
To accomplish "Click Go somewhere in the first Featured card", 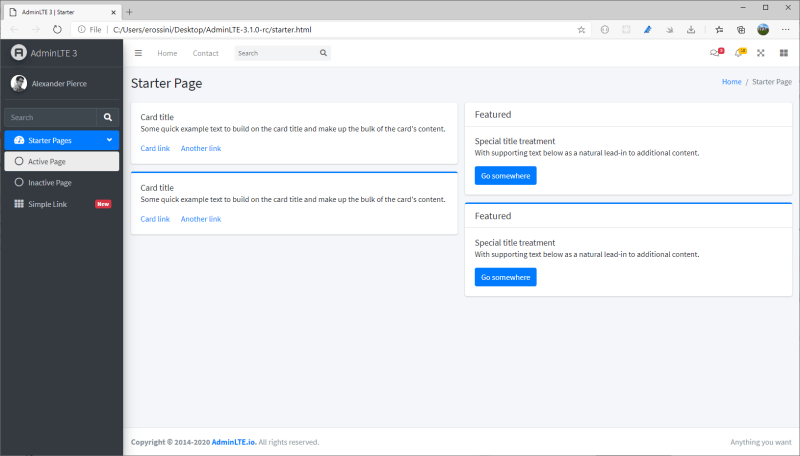I will coord(506,175).
